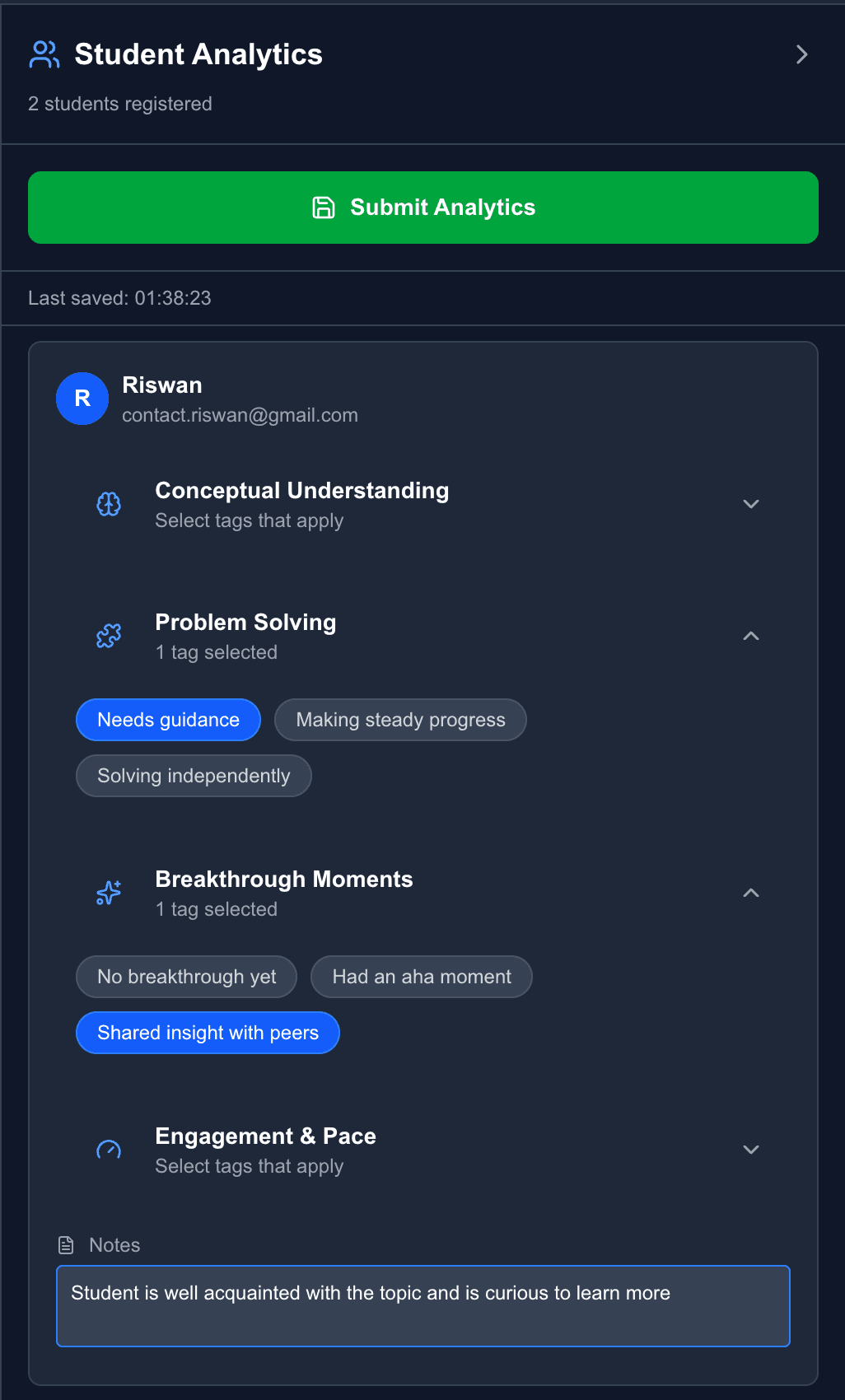The height and width of the screenshot is (1400, 845).
Task: Click the gauge icon next to Engagement & Pace
Action: tap(108, 1150)
